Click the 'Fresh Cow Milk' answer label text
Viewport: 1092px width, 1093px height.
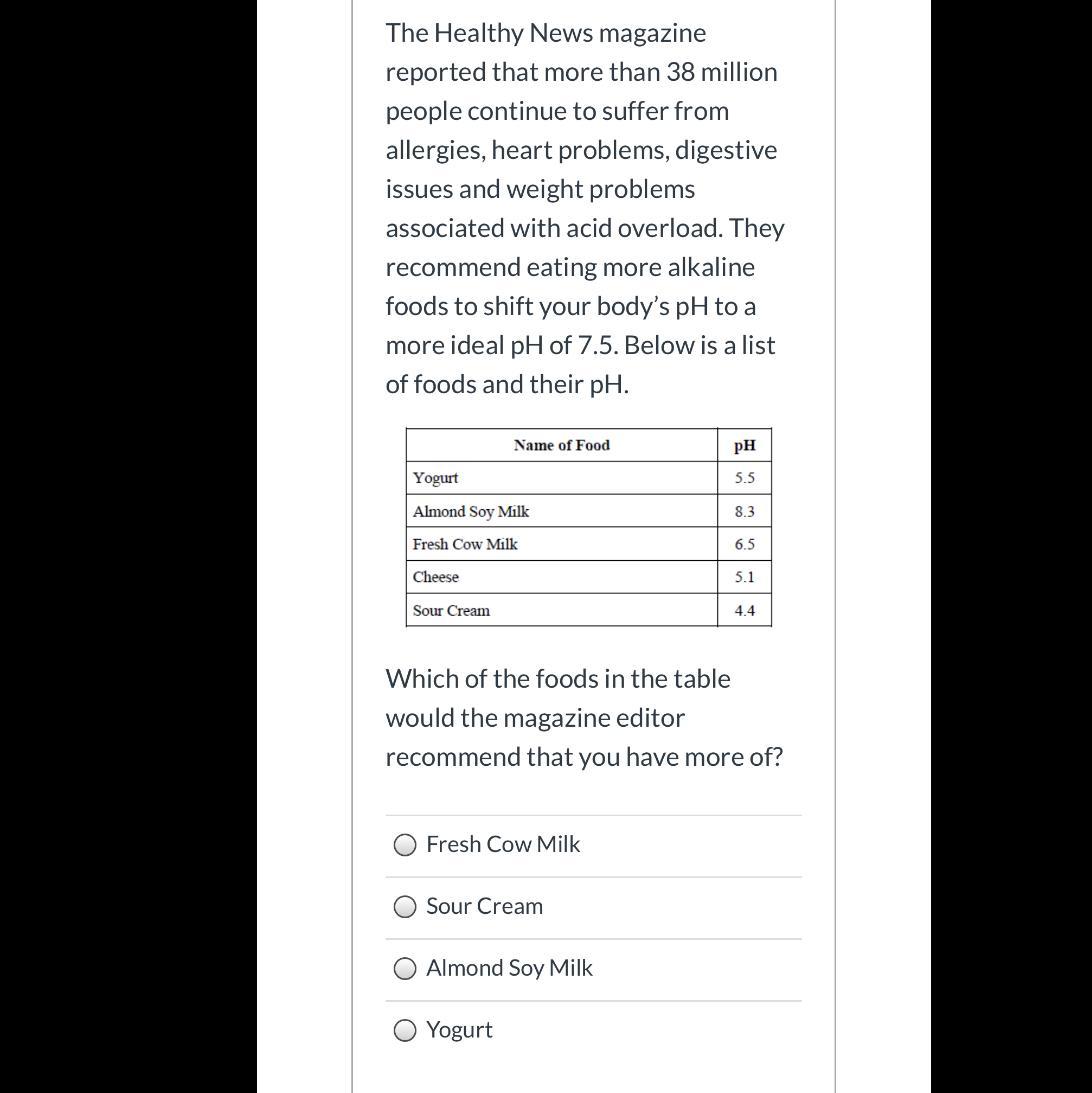point(502,844)
